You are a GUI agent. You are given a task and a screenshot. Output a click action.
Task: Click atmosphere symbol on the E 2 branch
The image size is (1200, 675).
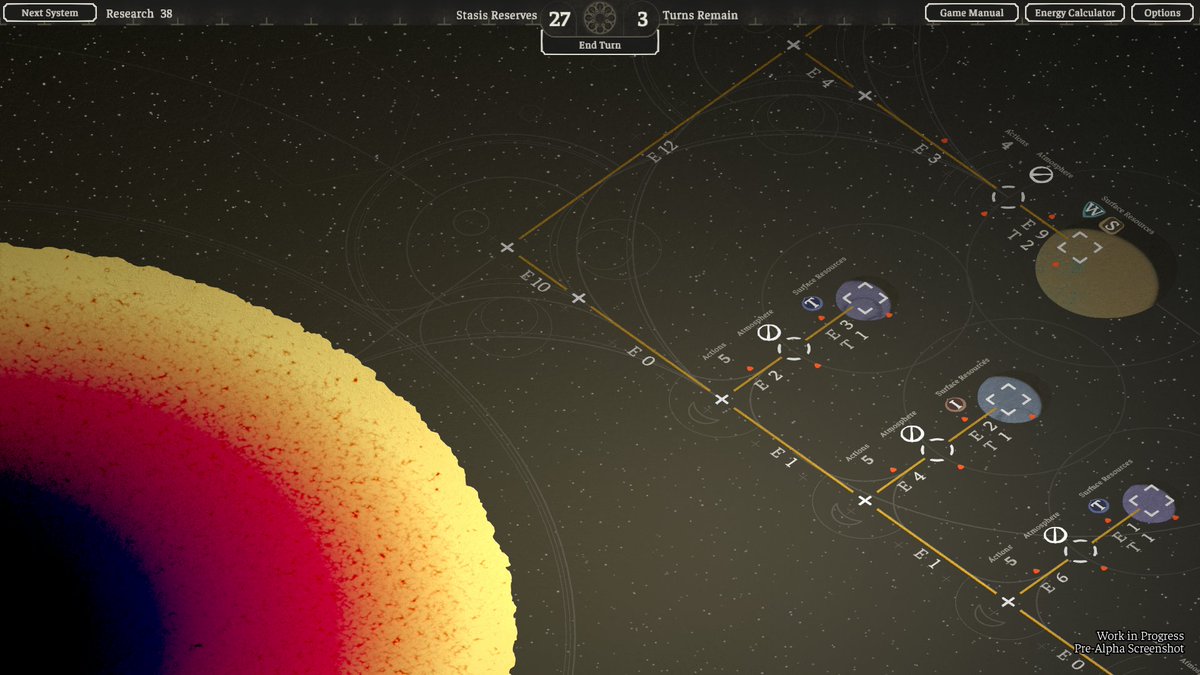768,332
